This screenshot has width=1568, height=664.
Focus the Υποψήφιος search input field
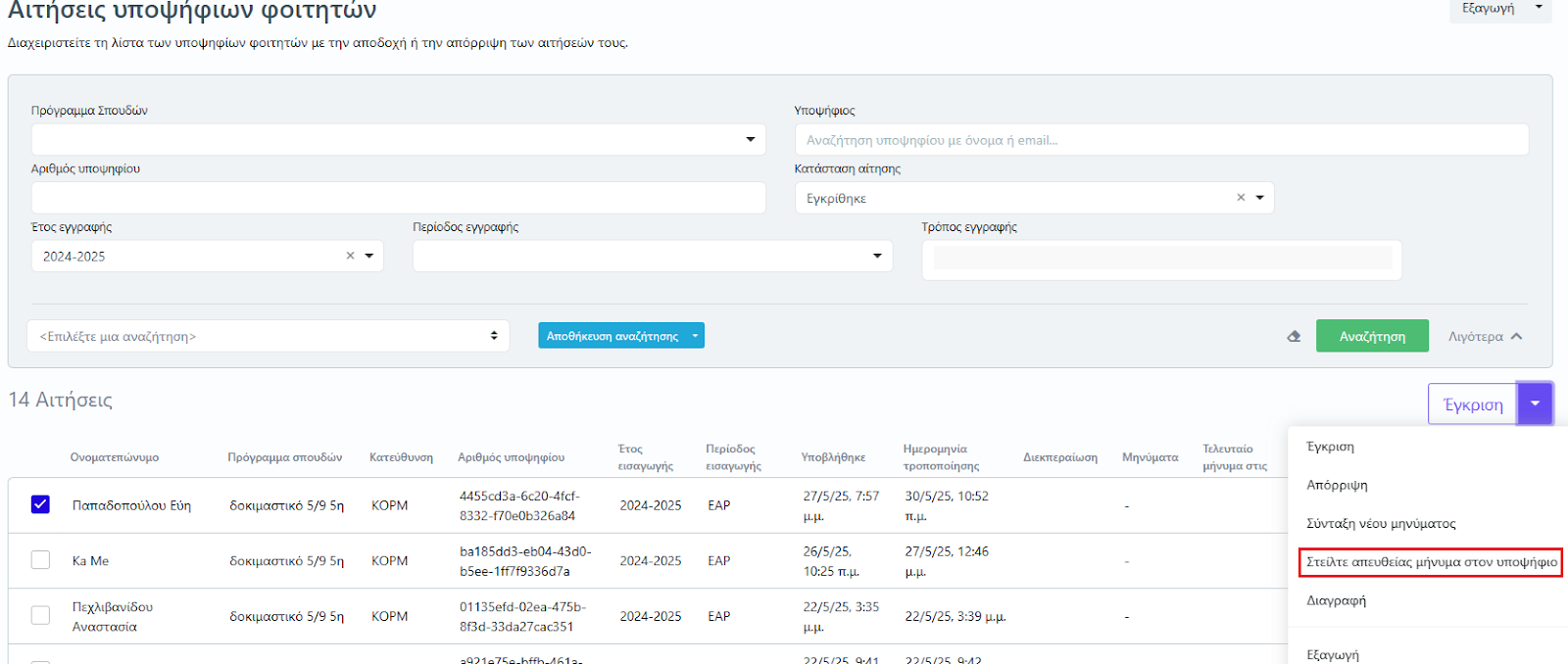coord(1161,139)
